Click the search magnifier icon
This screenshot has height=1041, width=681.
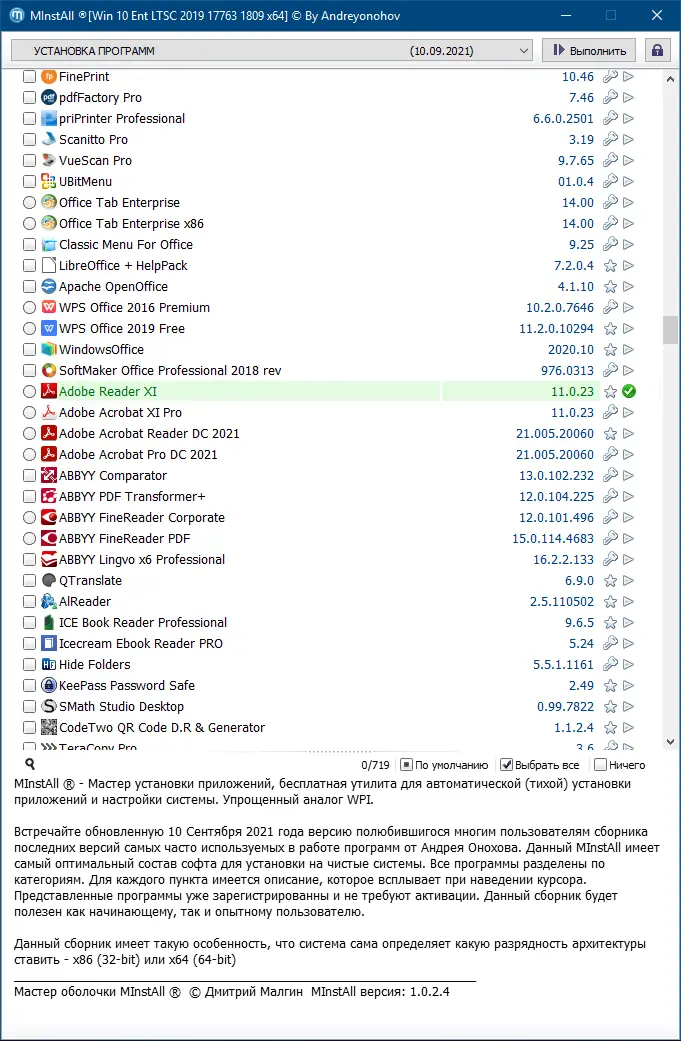(x=30, y=765)
